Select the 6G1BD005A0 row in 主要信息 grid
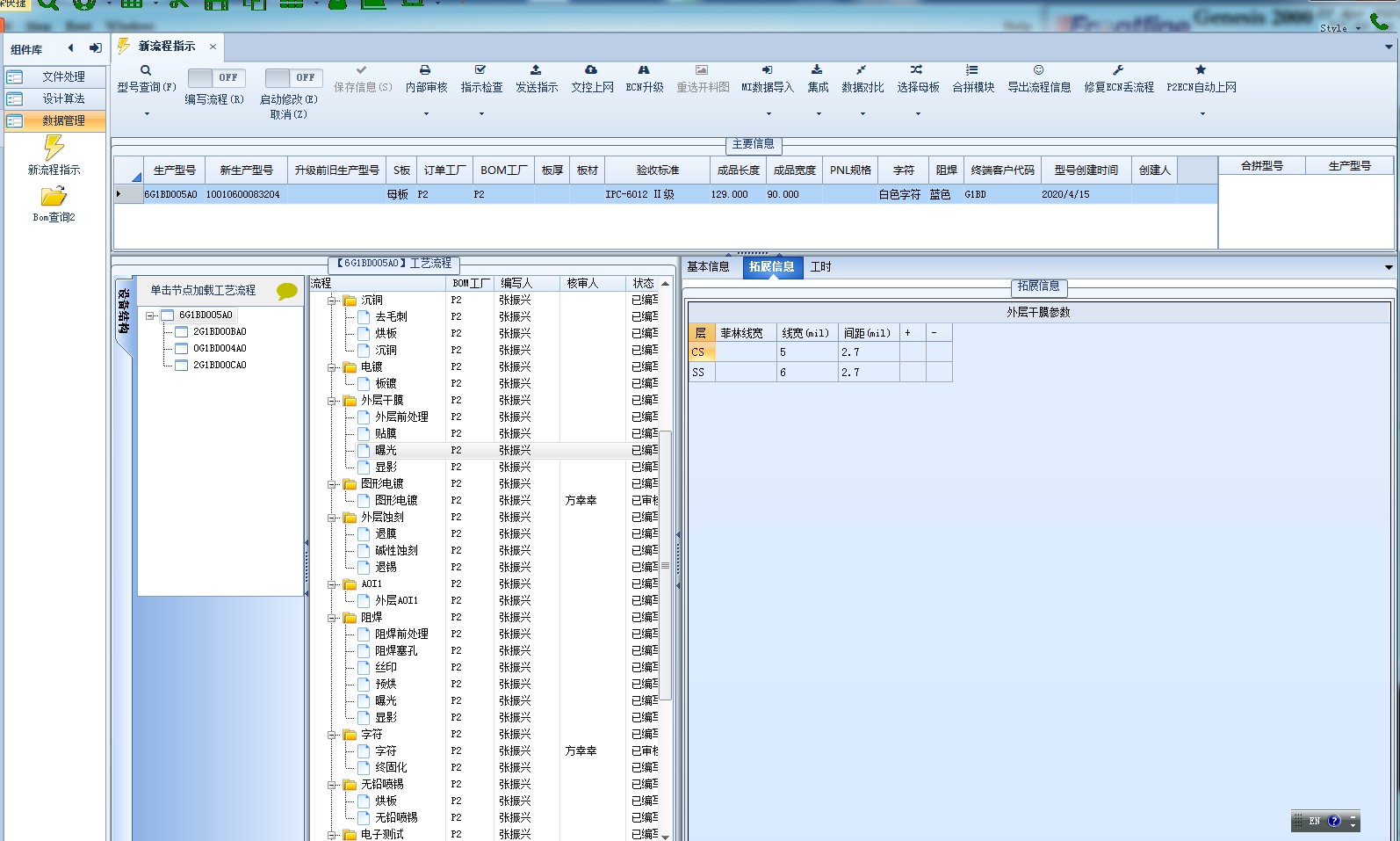Image resolution: width=1400 pixels, height=841 pixels. (x=666, y=194)
